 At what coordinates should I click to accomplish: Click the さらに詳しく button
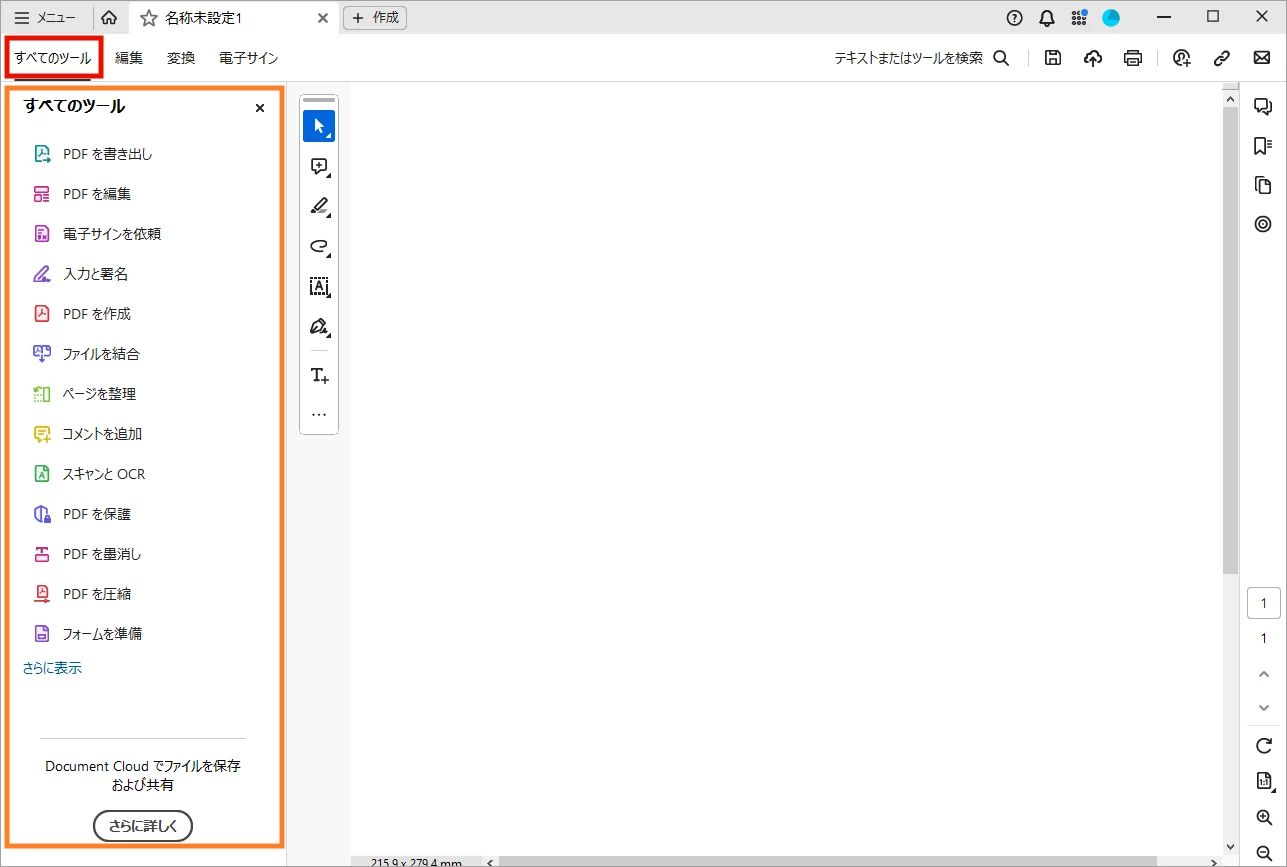[x=143, y=826]
